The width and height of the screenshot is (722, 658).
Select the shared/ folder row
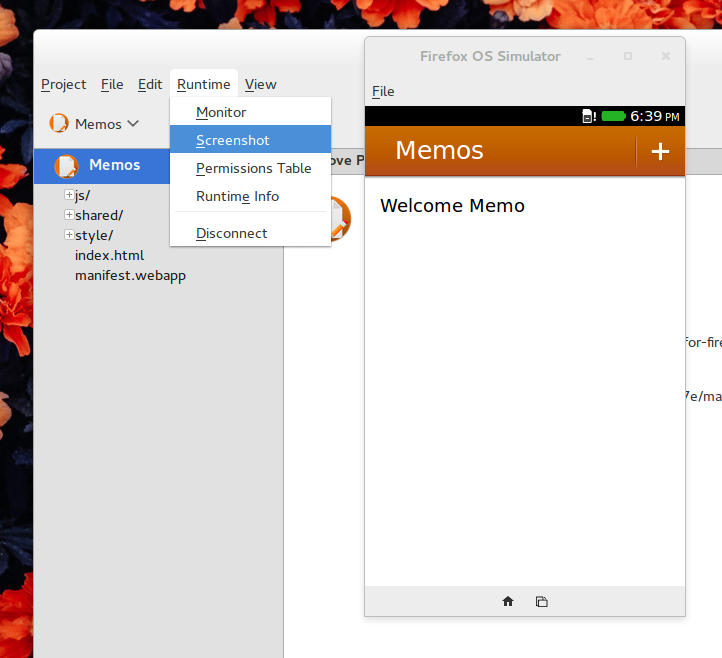99,215
